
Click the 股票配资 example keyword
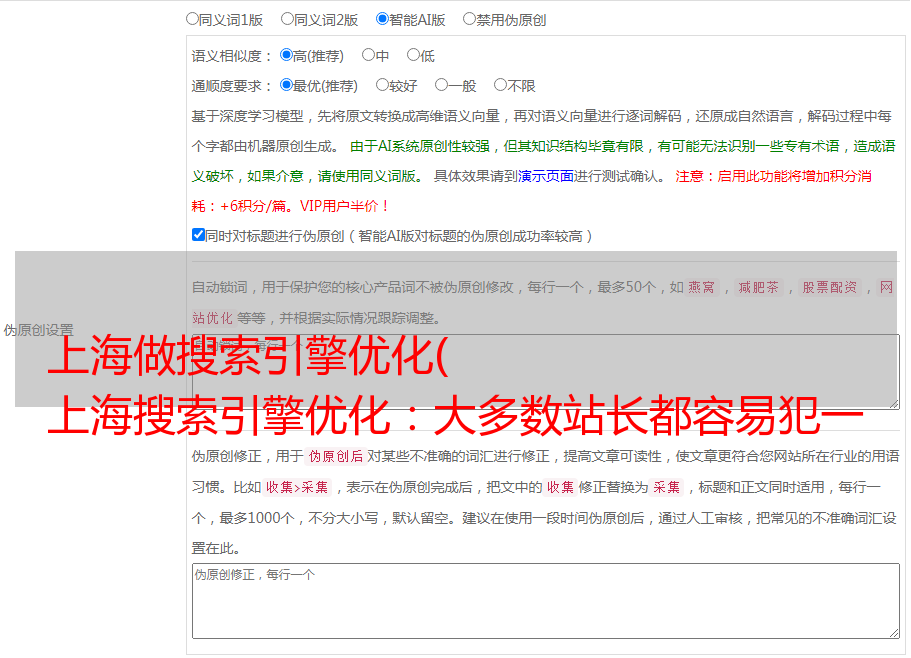point(830,287)
